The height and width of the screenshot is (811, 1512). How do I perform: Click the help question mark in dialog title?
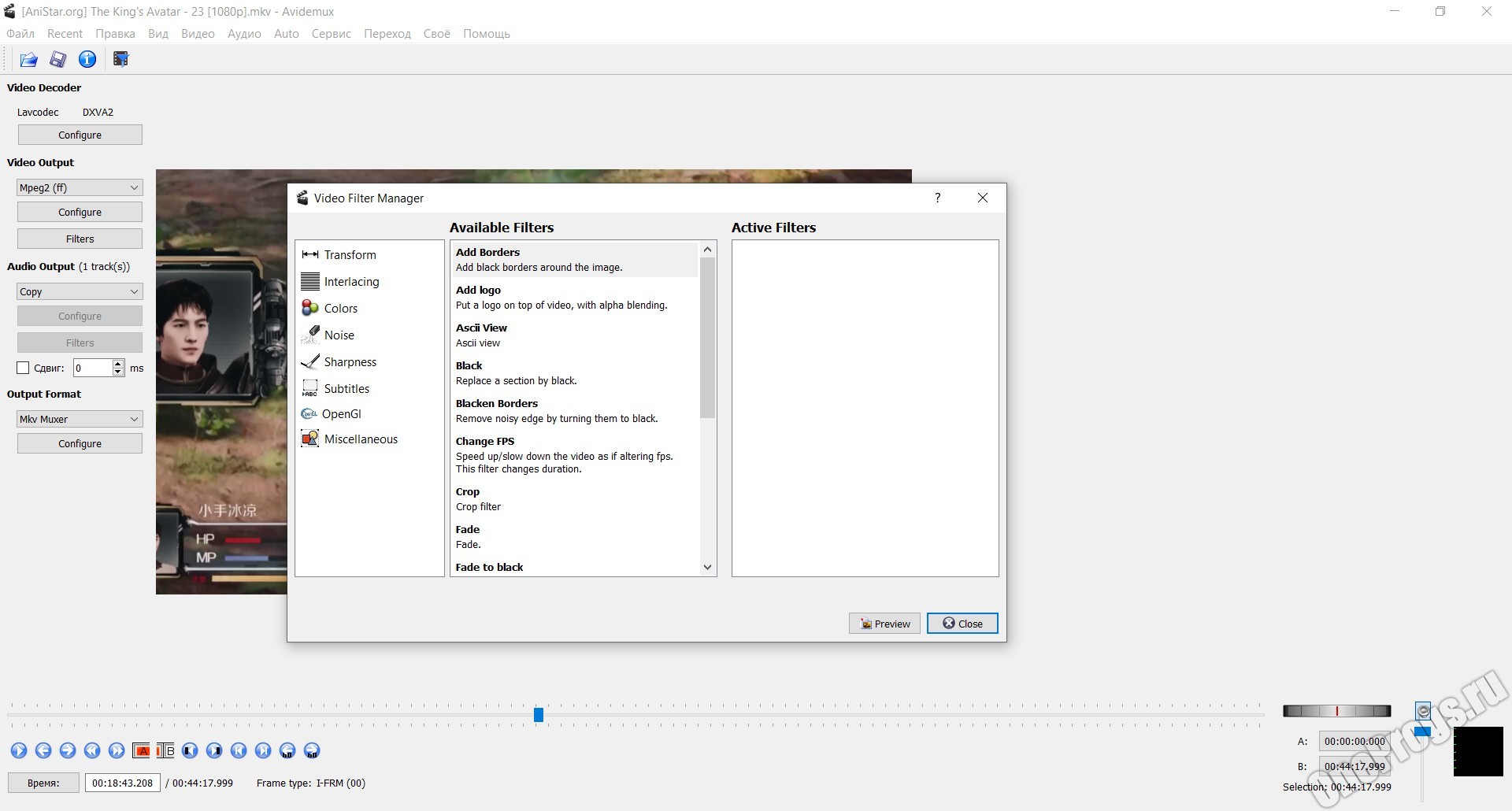937,198
